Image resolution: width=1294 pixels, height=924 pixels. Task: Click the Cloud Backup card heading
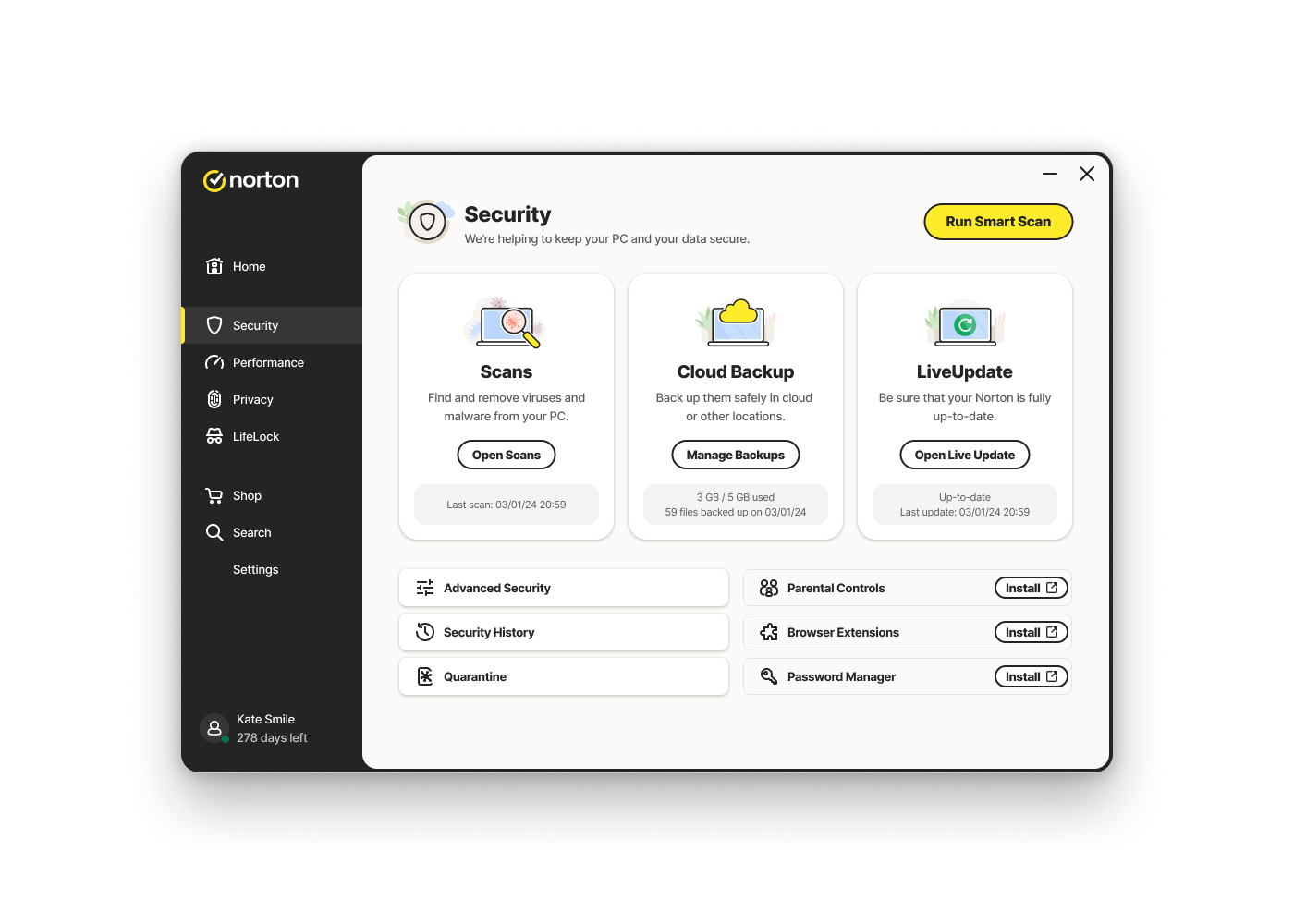click(736, 371)
